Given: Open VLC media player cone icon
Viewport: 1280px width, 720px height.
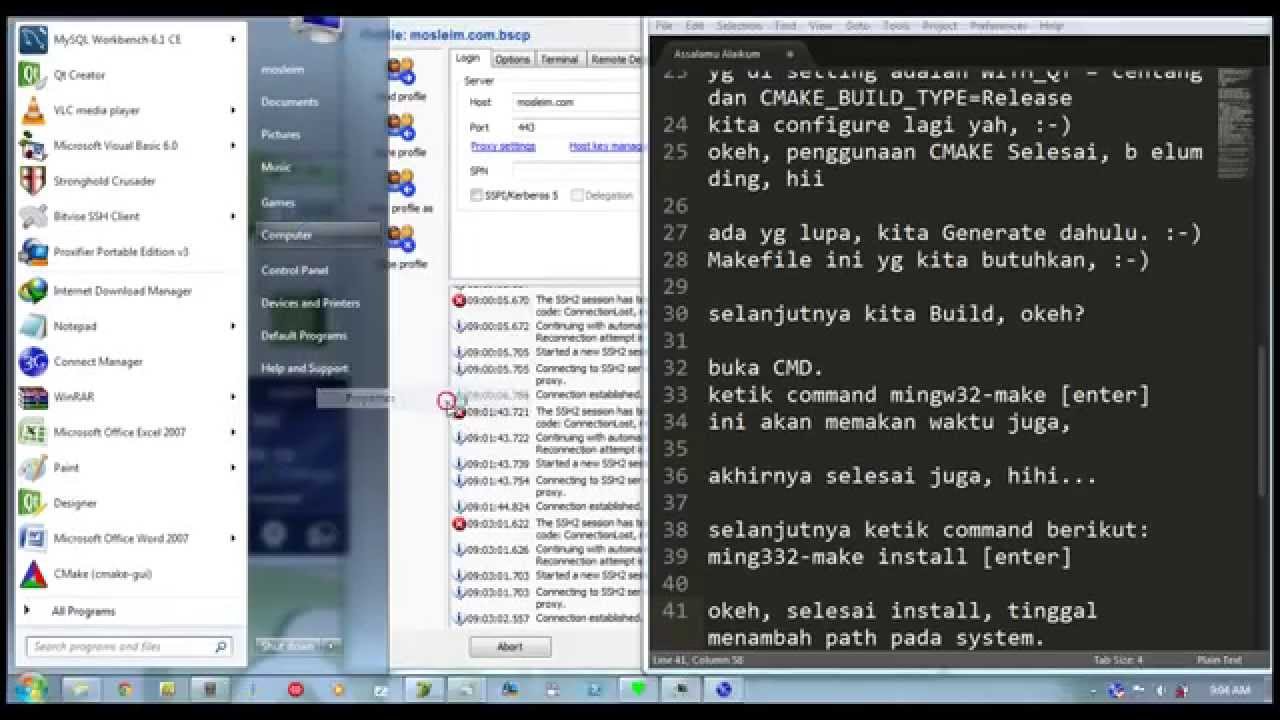Looking at the screenshot, I should [33, 111].
